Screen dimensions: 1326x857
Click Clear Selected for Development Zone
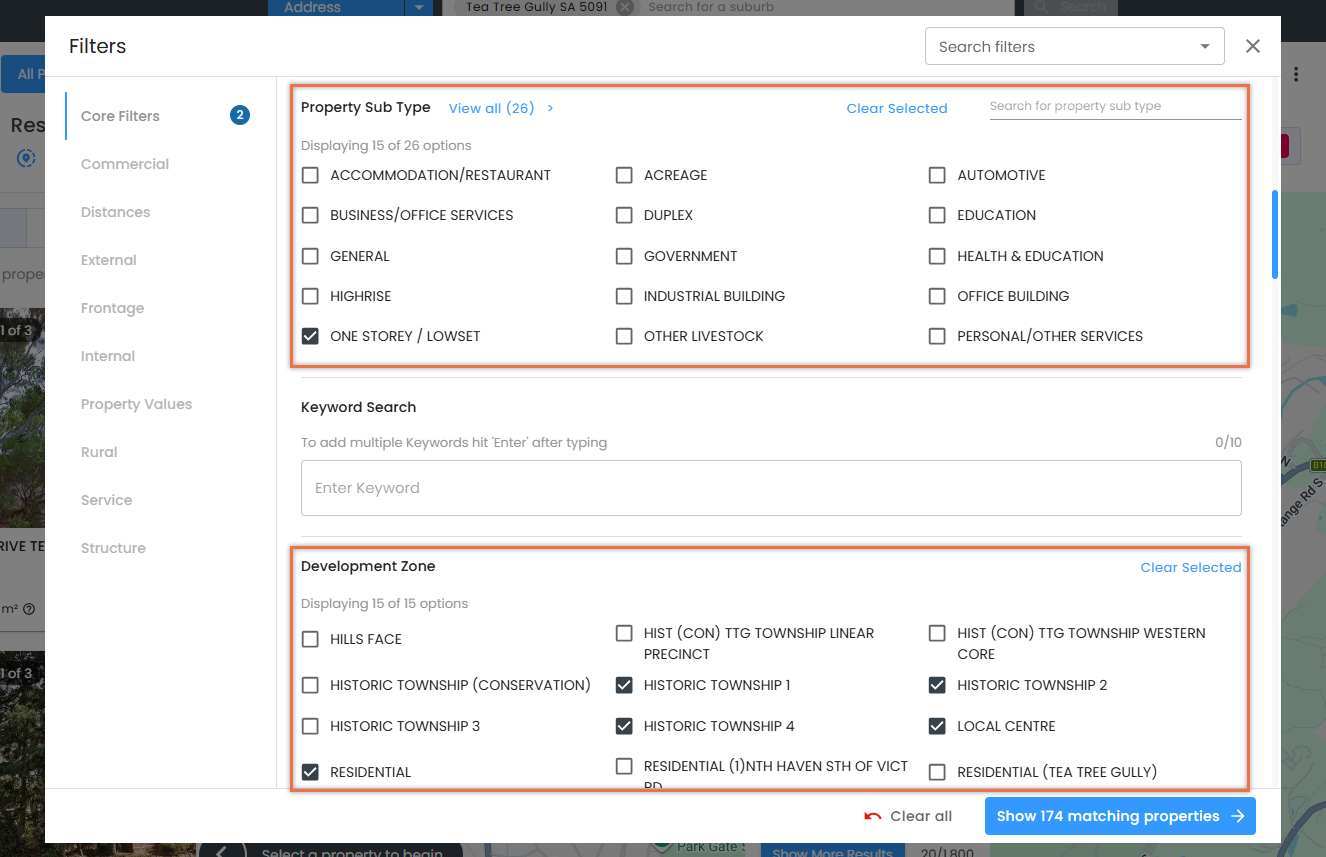point(1191,567)
